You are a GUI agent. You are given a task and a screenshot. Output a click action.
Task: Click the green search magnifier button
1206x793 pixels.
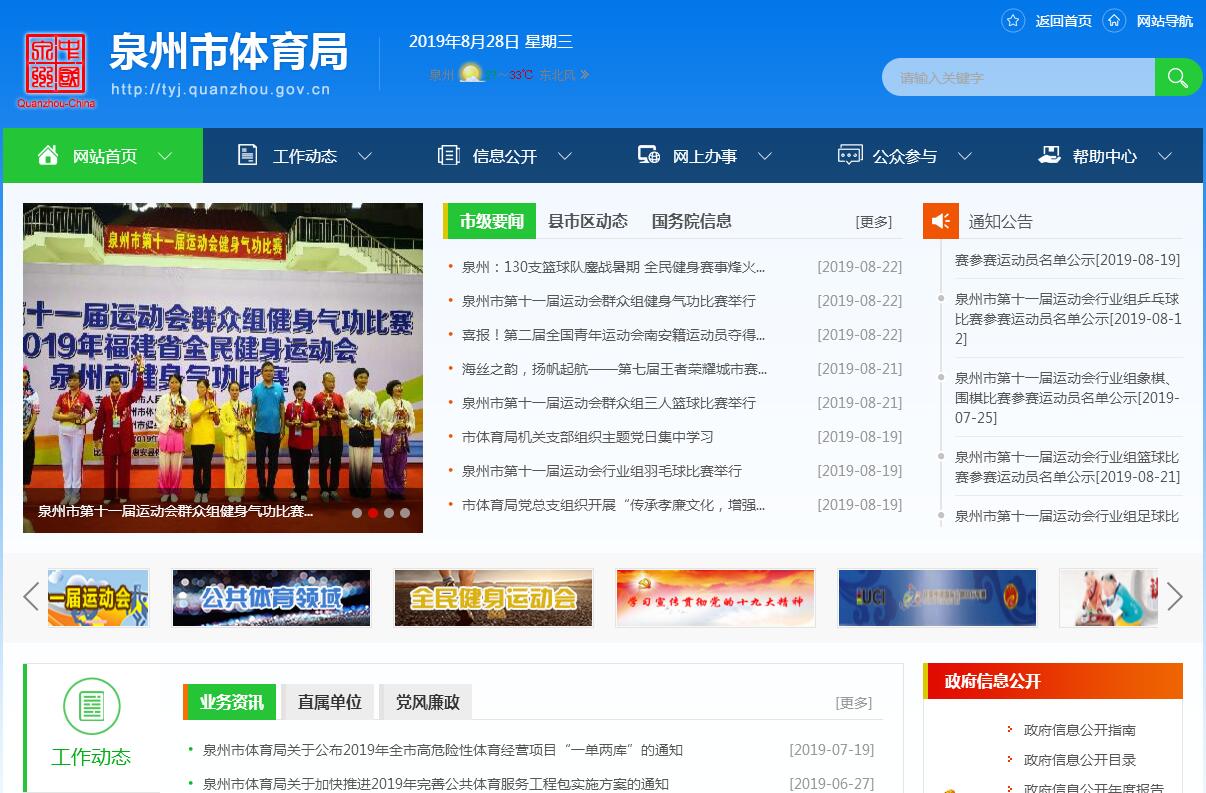tap(1178, 77)
